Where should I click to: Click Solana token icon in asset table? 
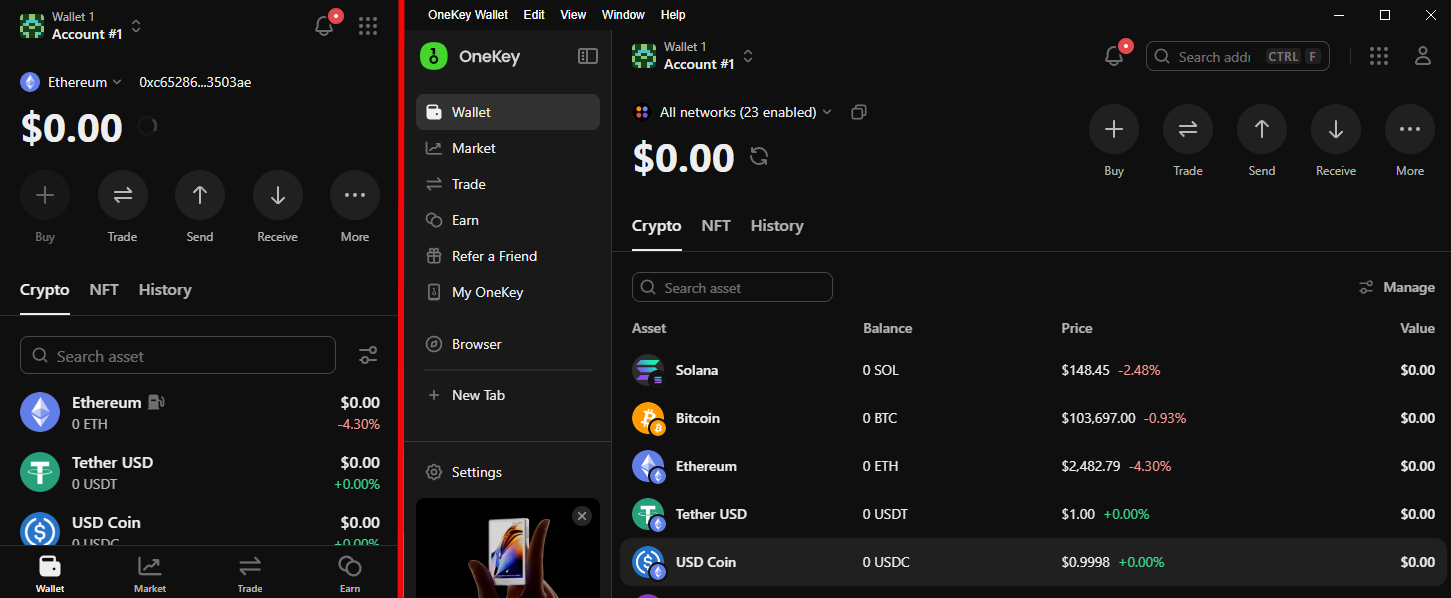648,370
